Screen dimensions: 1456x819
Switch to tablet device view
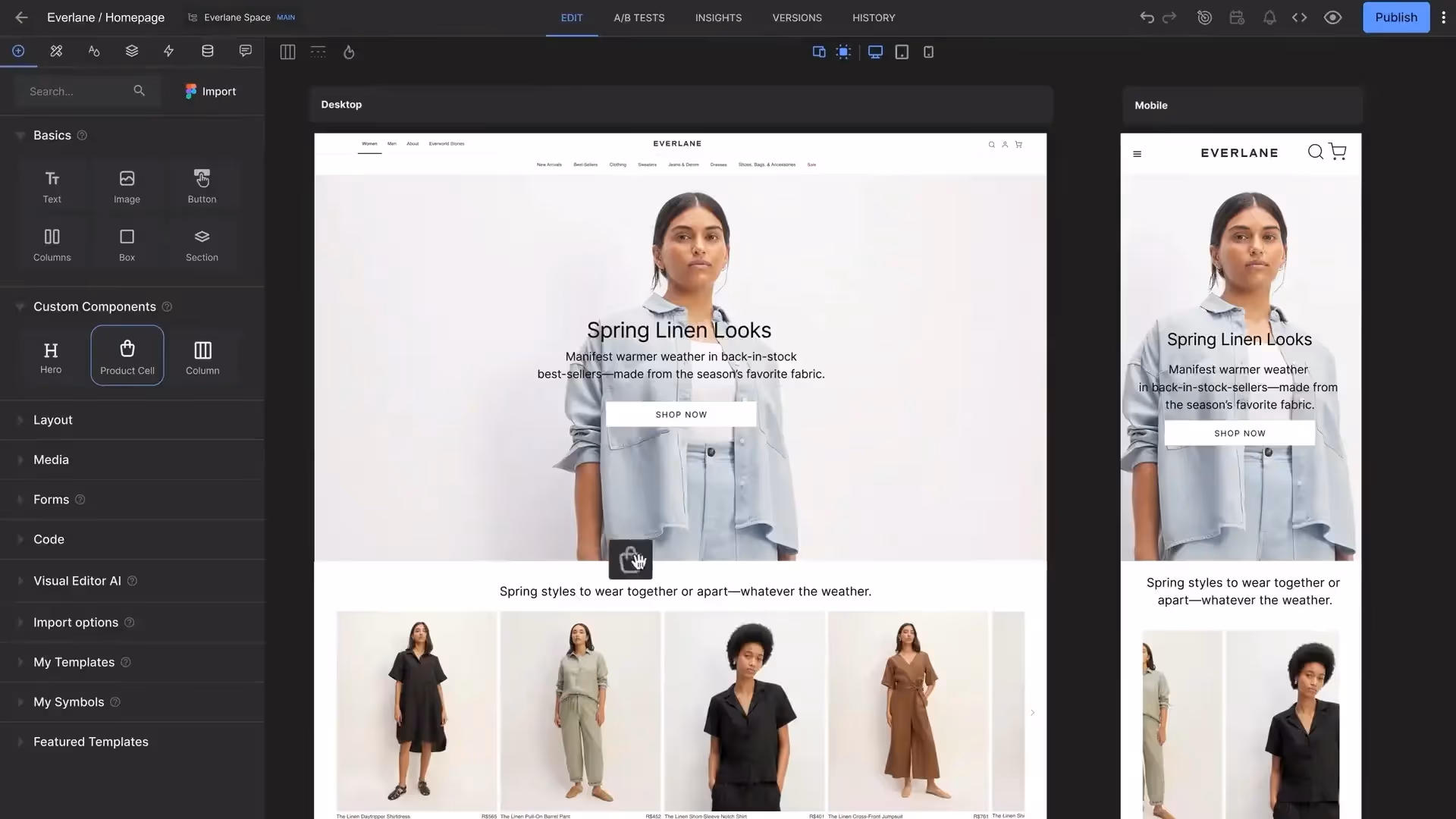click(902, 52)
